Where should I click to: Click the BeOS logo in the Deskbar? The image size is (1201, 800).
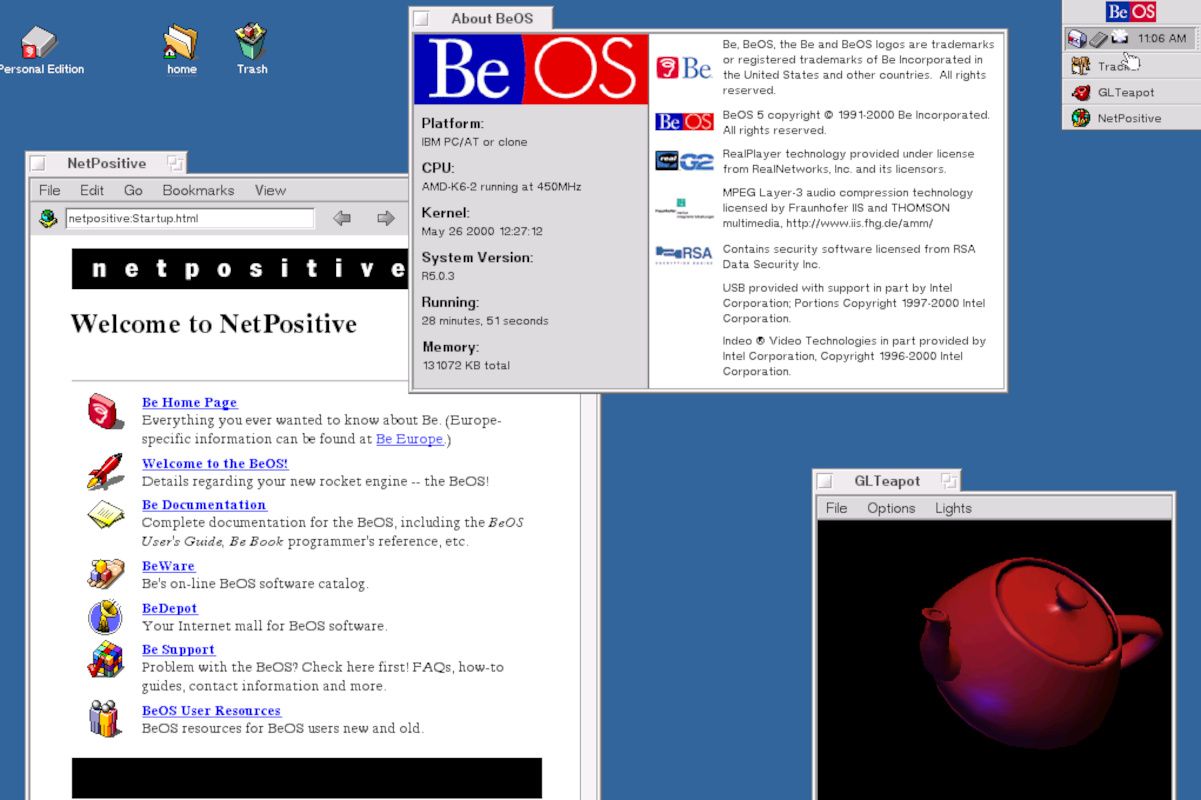pos(1131,12)
